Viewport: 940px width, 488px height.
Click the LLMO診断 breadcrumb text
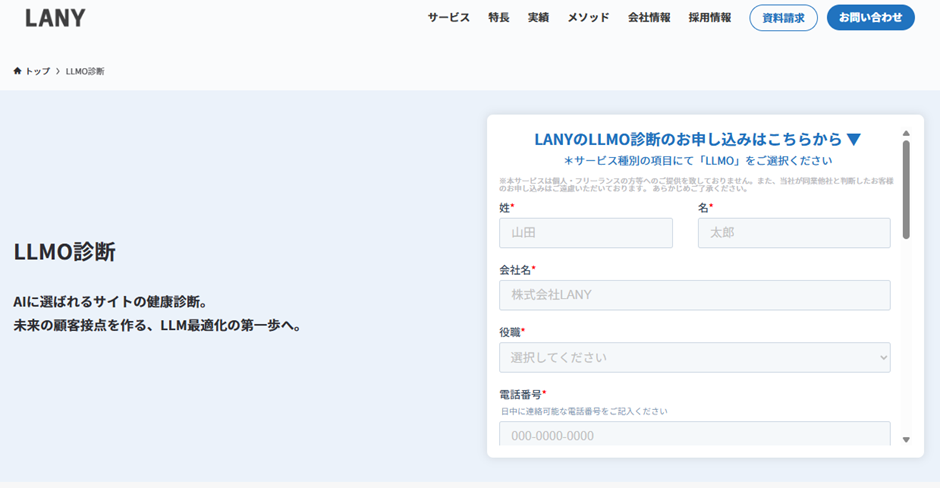[85, 71]
